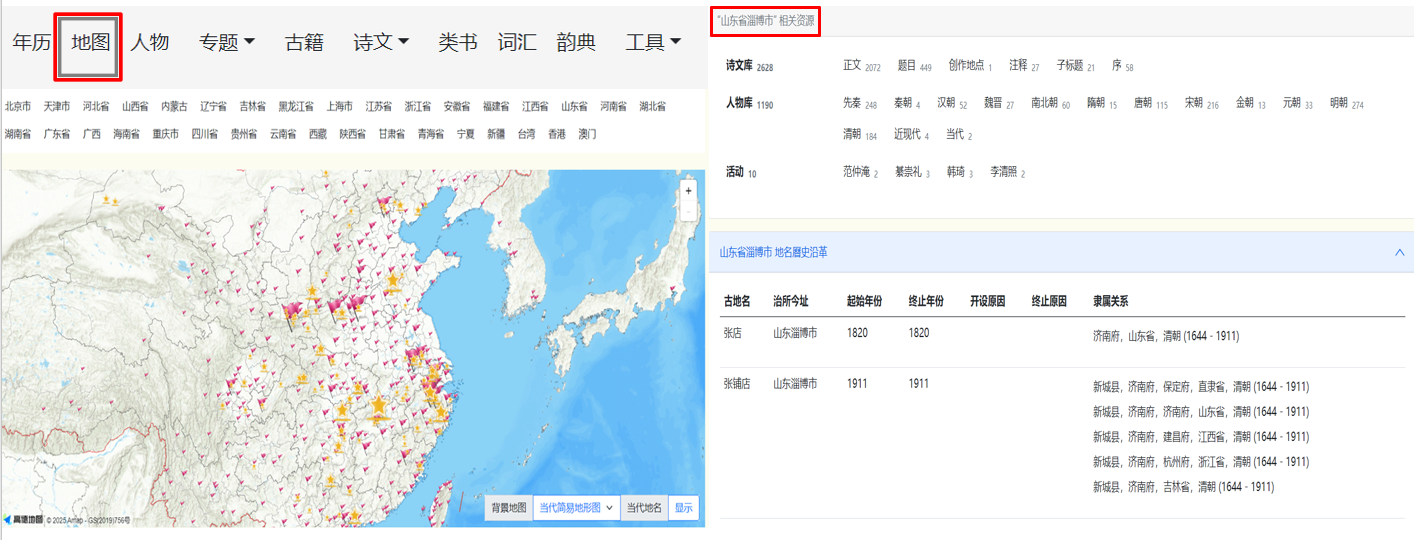Click the 张店 place name row
This screenshot has height=540, width=1414.
pyautogui.click(x=733, y=333)
